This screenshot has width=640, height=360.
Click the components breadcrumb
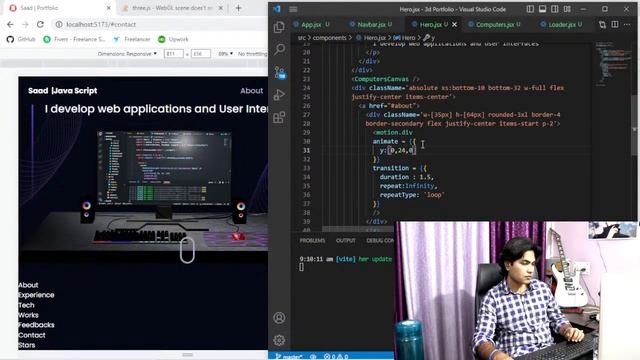(329, 38)
